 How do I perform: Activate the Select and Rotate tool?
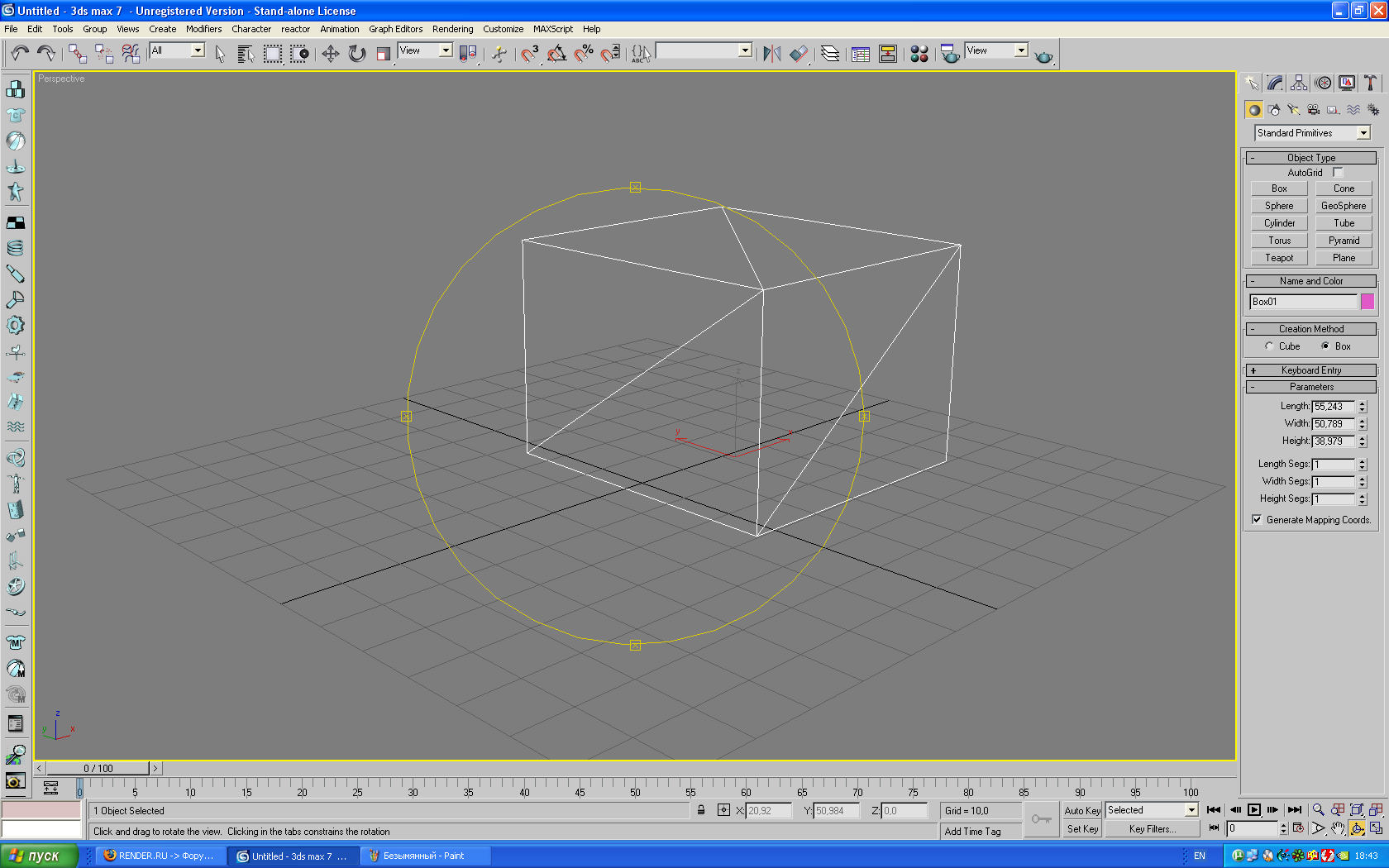pos(356,54)
